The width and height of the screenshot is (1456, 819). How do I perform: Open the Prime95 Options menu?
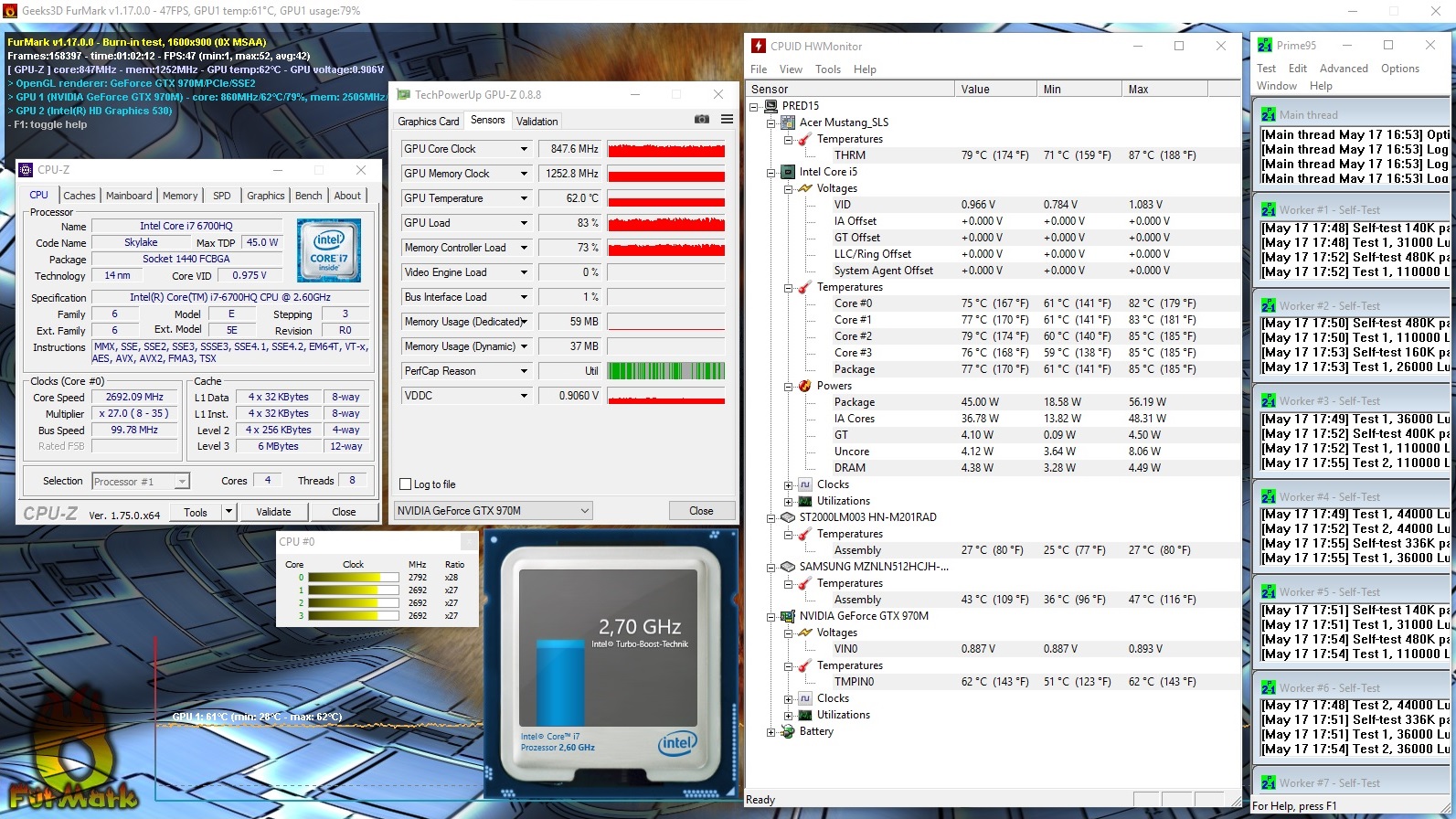[x=1400, y=69]
